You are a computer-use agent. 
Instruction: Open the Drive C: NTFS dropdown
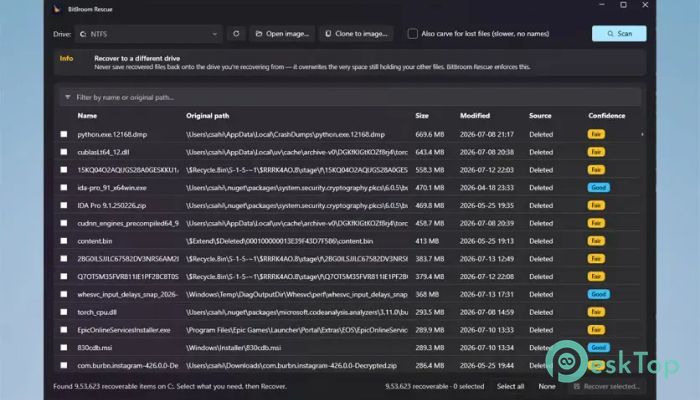pos(149,34)
